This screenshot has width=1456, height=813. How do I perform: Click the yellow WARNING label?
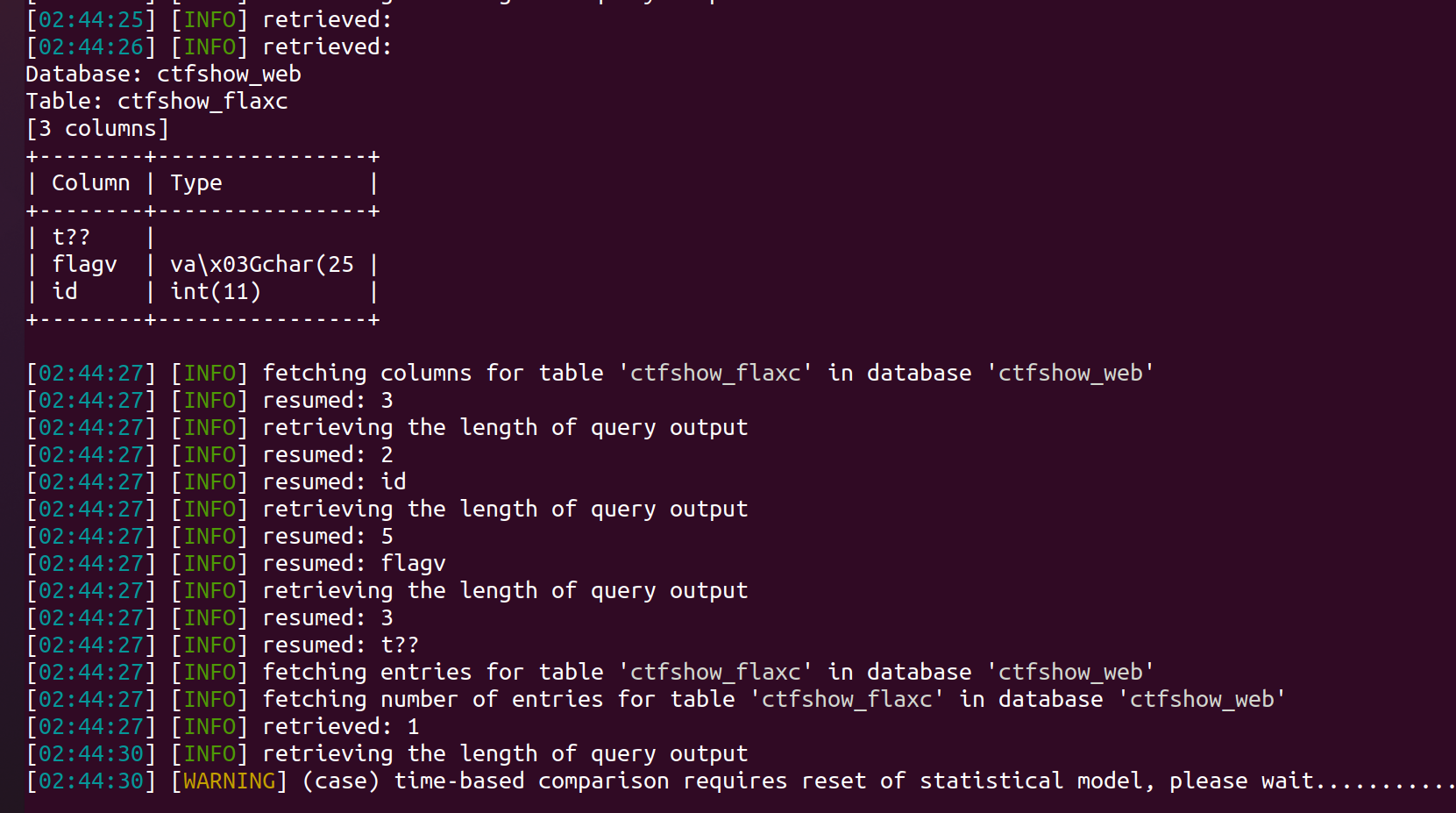229,781
